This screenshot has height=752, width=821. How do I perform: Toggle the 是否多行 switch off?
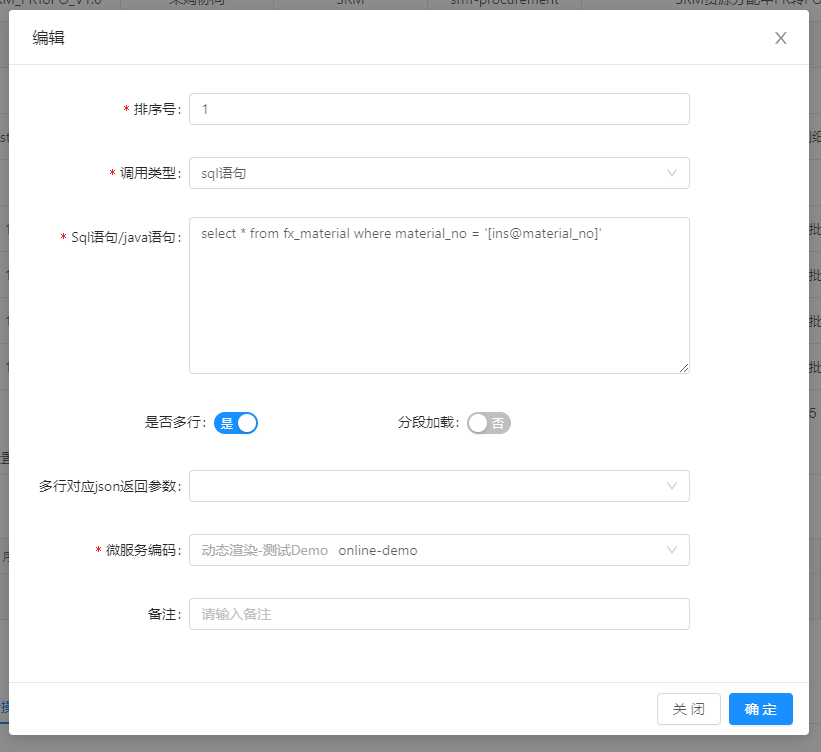236,423
